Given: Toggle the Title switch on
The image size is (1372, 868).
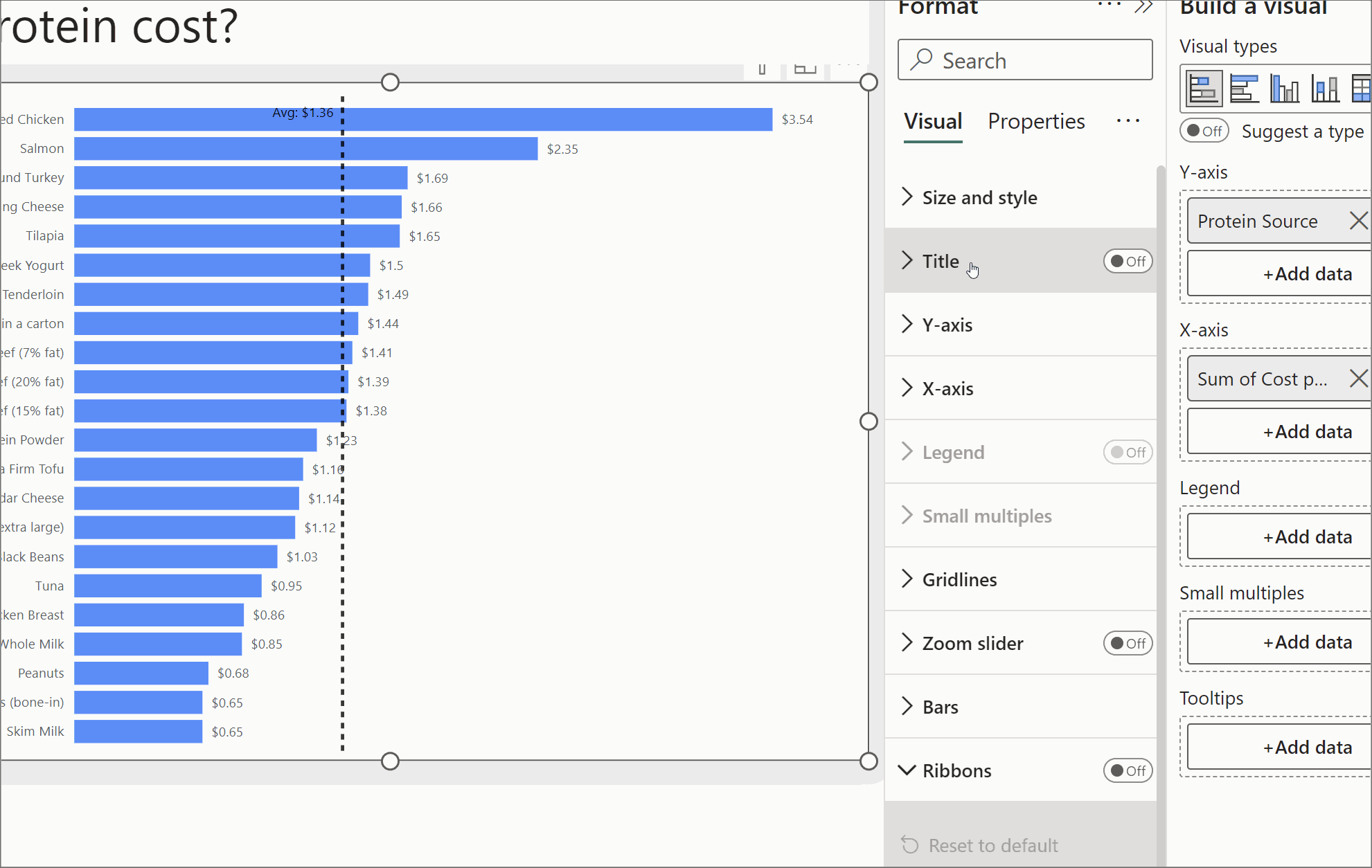Looking at the screenshot, I should point(1128,261).
